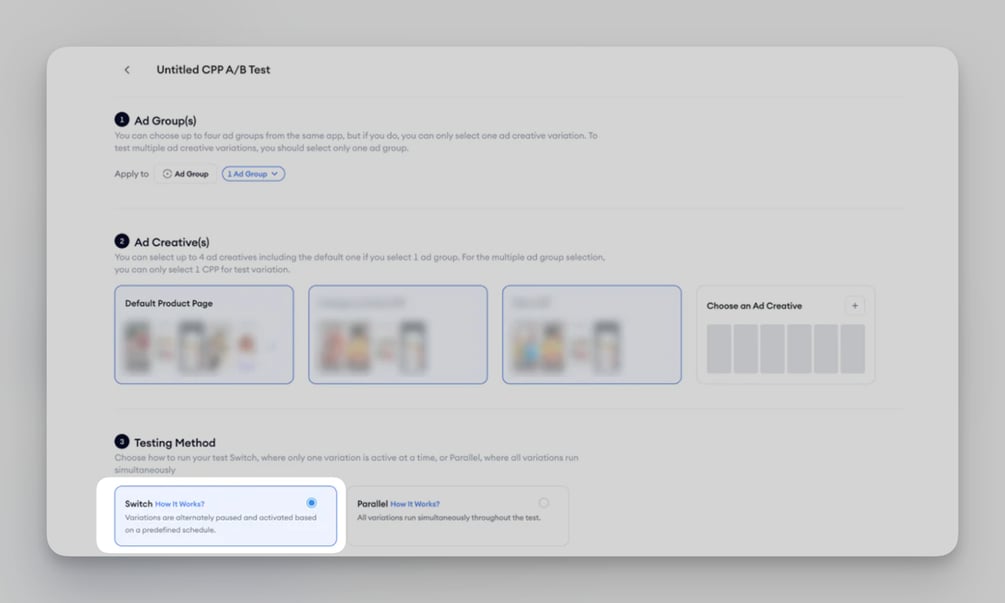1005x603 pixels.
Task: Click the Switch option description text
Action: coord(220,524)
